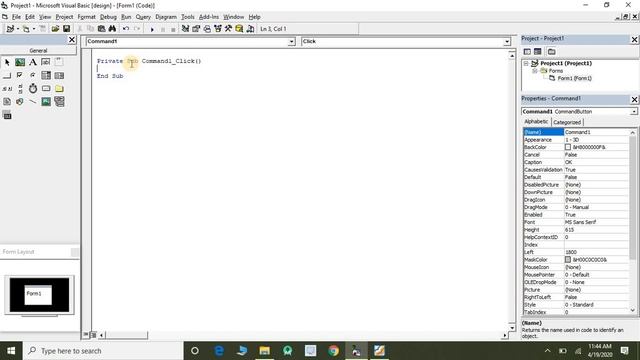
Task: Switch to the Alphabetic properties tab
Action: [536, 122]
